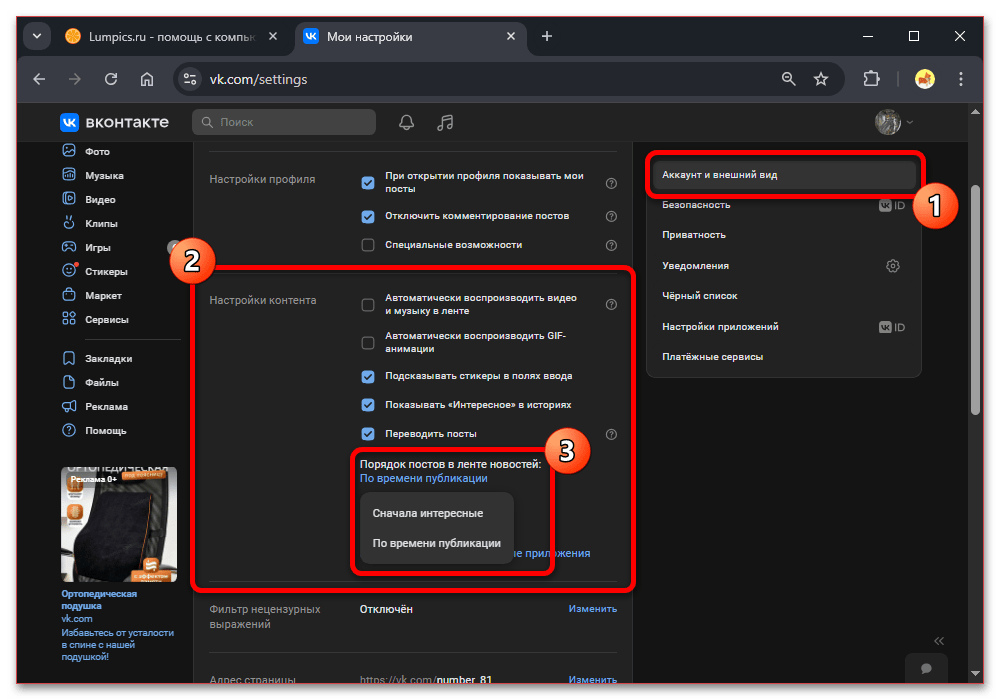
Task: Click Изменить for page address
Action: [x=592, y=679]
